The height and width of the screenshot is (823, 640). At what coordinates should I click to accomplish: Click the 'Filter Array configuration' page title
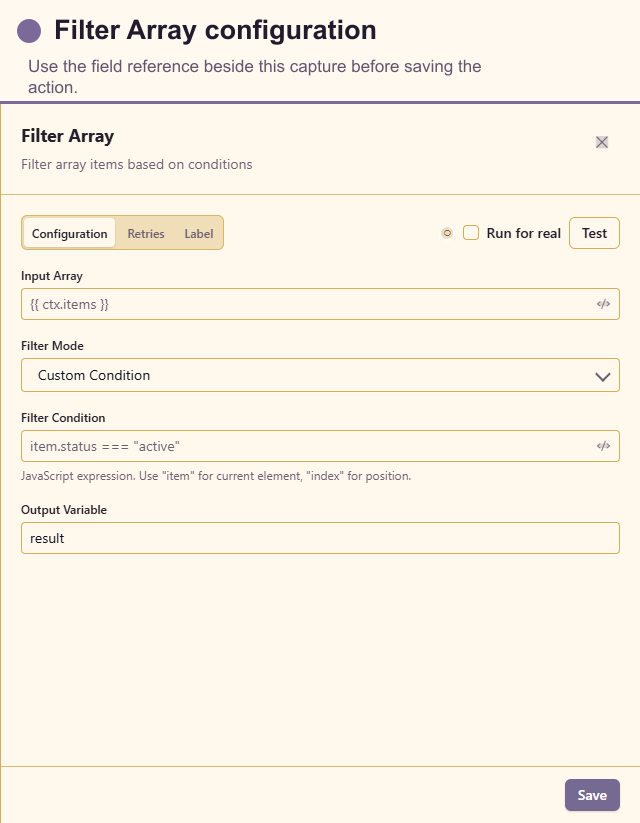(215, 30)
